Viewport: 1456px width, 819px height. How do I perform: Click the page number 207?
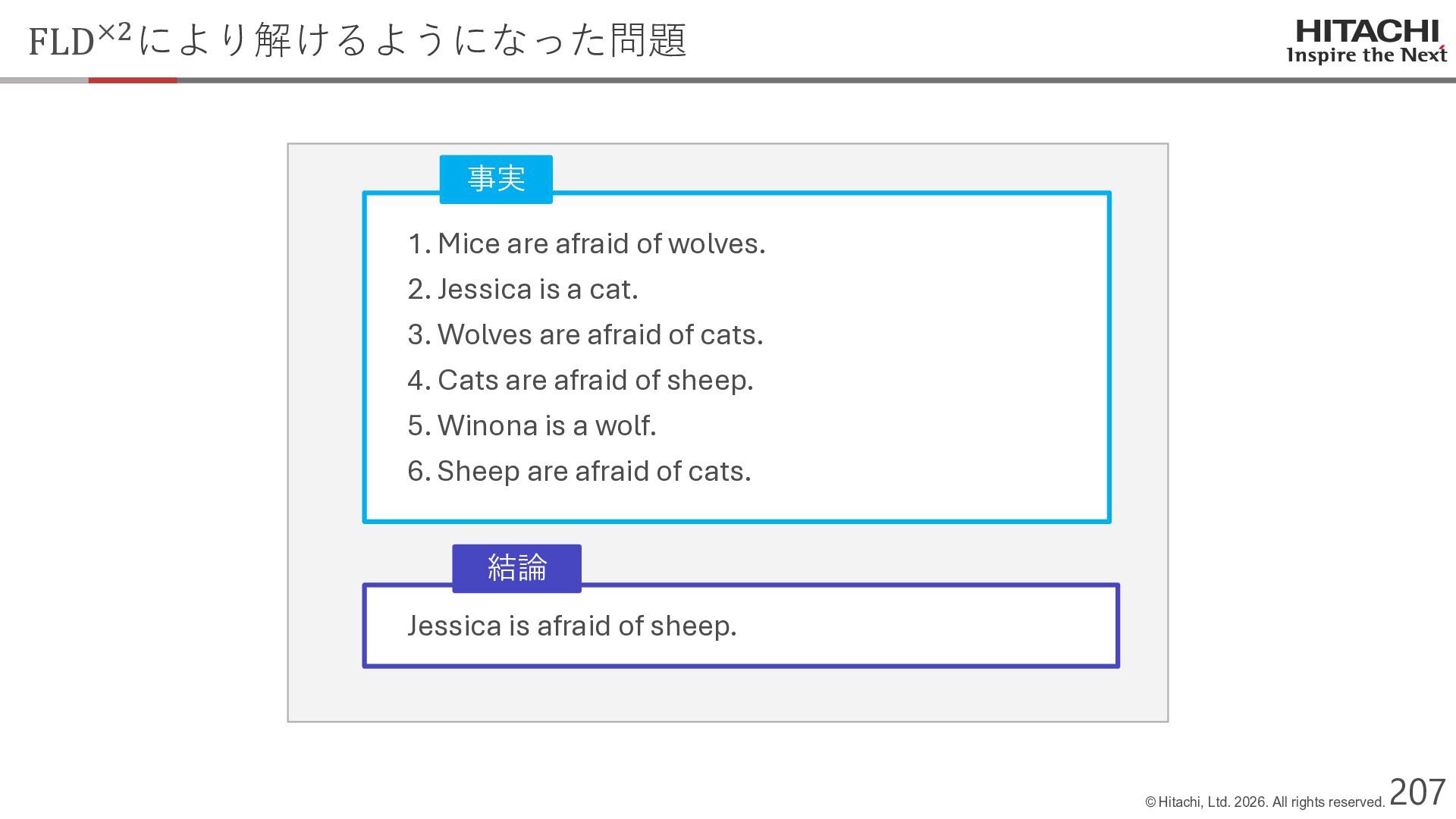1417,792
